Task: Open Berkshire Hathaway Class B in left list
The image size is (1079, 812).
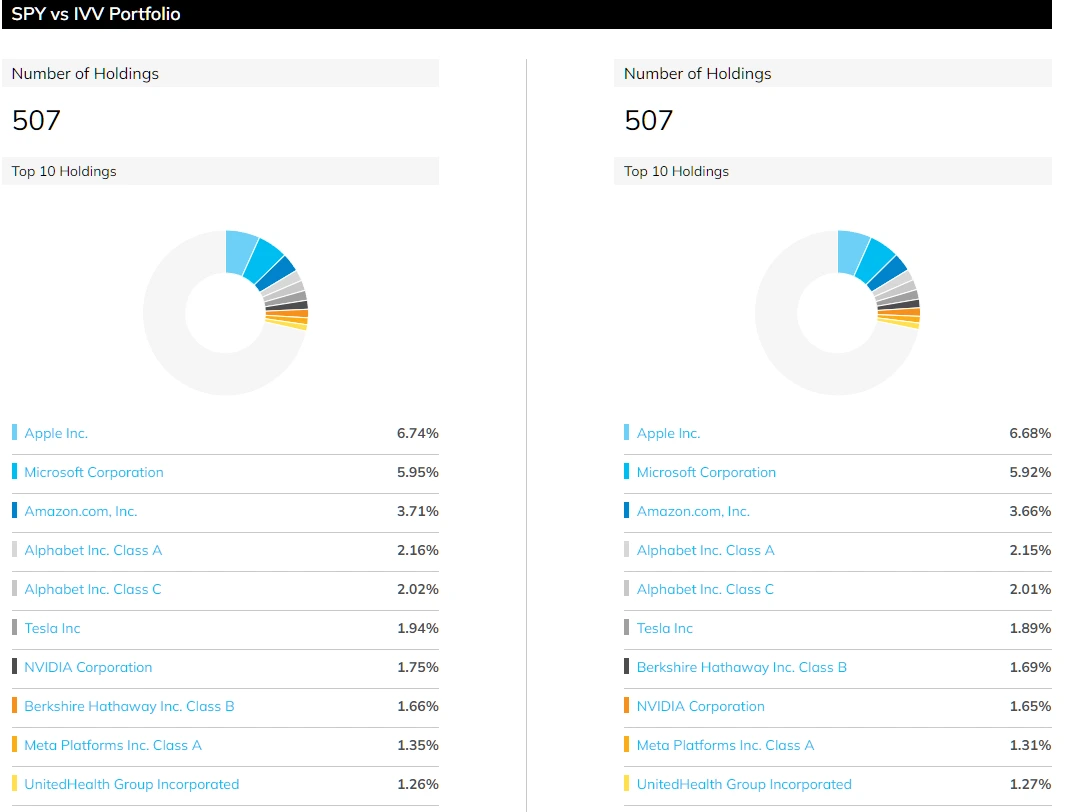Action: [x=129, y=706]
